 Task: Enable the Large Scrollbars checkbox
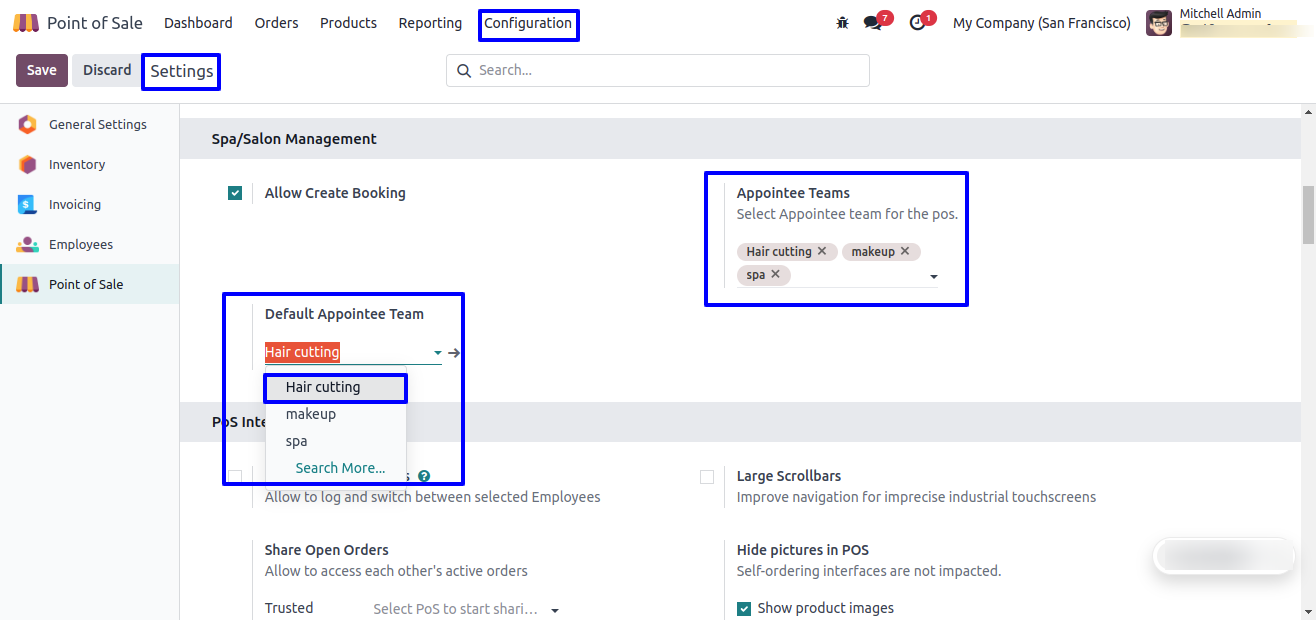coord(707,477)
